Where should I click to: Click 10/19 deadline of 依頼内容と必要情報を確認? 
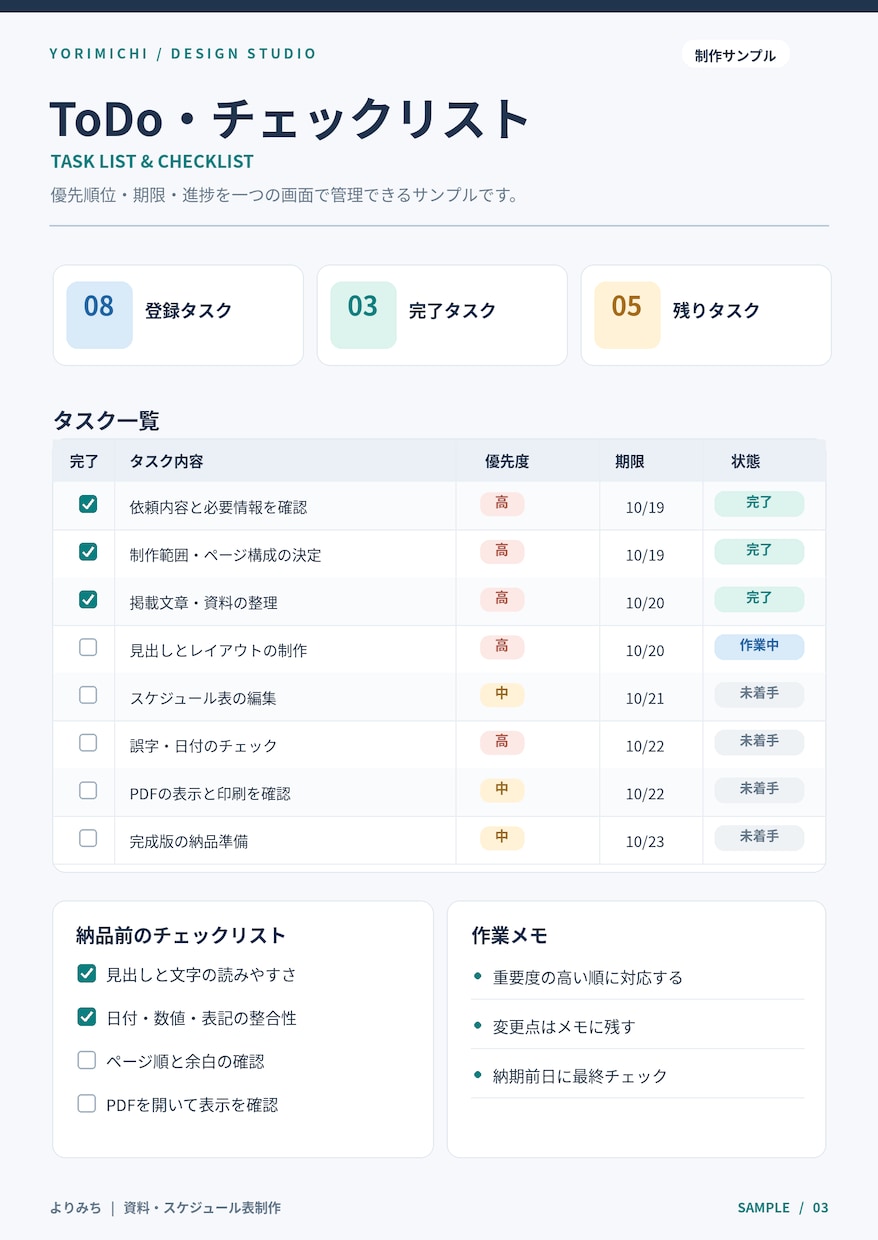click(x=645, y=507)
